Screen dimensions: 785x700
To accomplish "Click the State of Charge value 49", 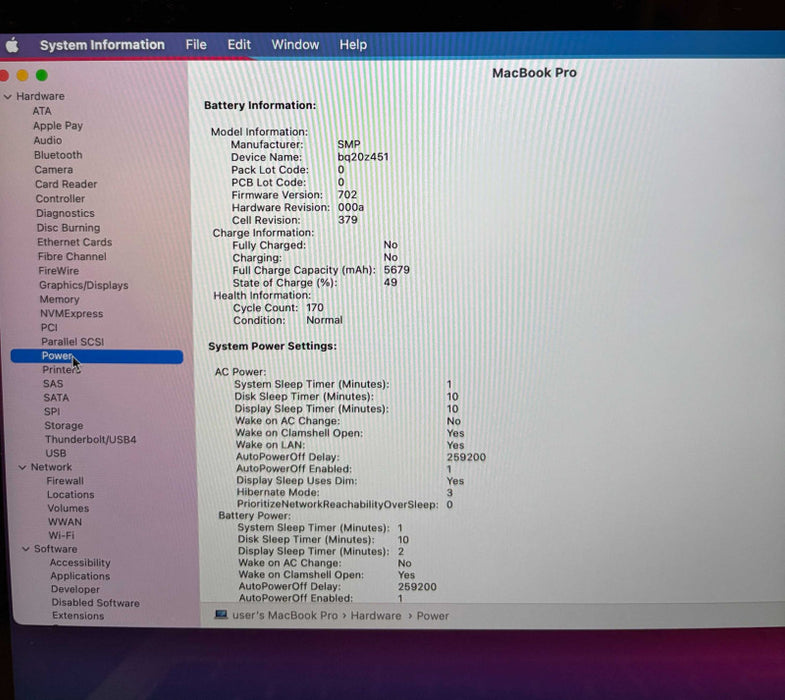I will [x=390, y=282].
